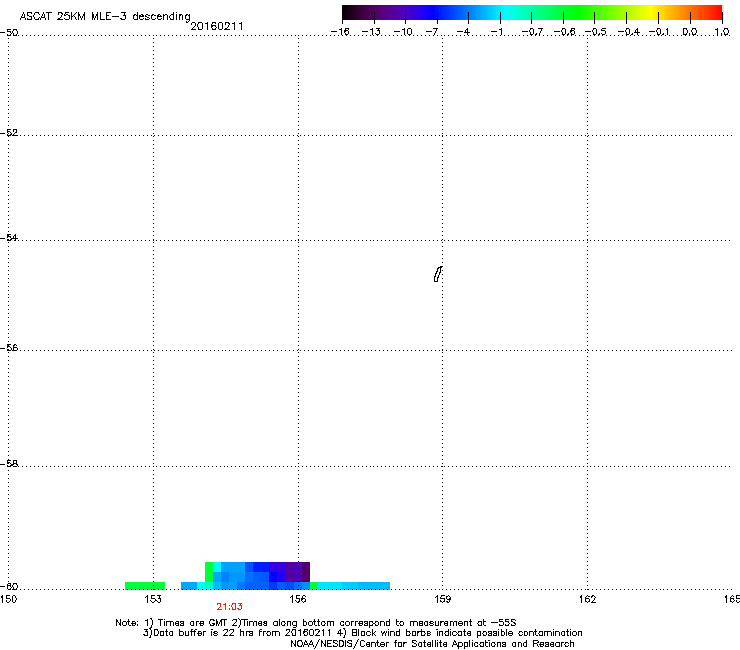Click the longitude axis label 150
This screenshot has height=650, width=740.
tap(8, 599)
